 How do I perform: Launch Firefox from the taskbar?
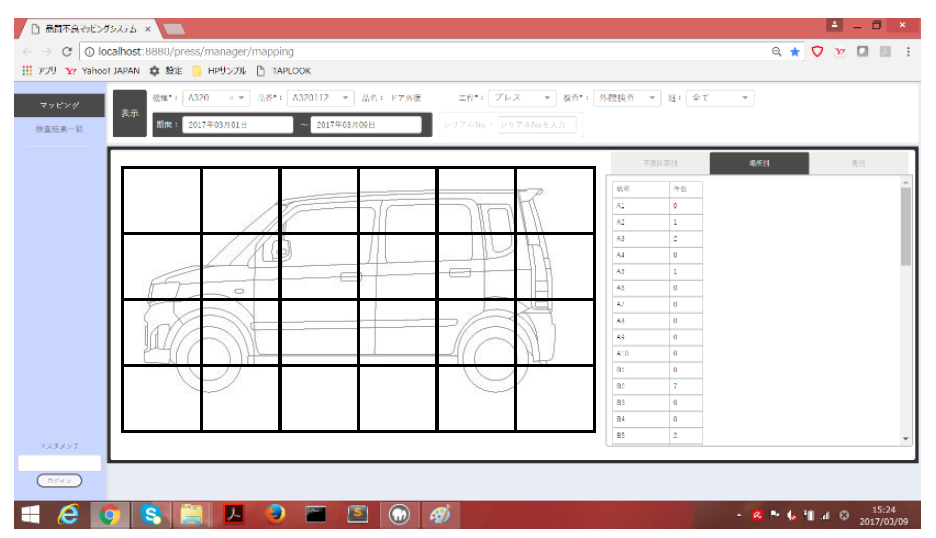275,515
